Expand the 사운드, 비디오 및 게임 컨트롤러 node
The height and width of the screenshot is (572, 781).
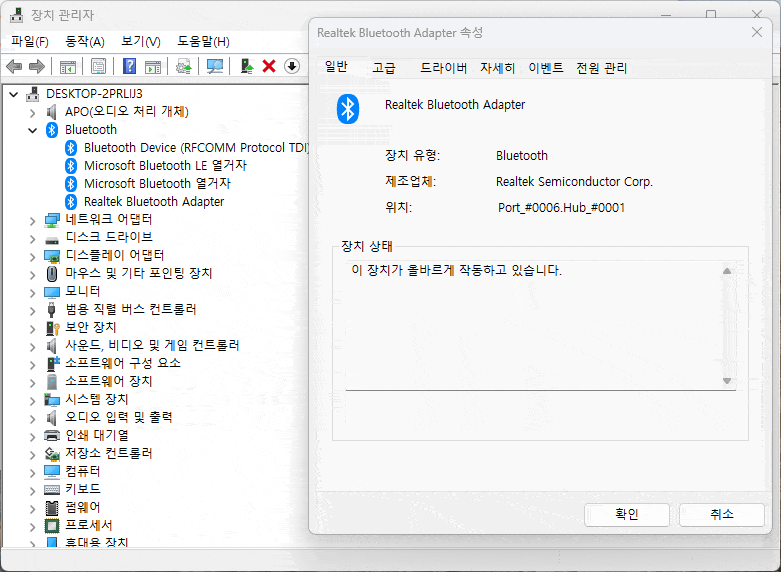33,346
